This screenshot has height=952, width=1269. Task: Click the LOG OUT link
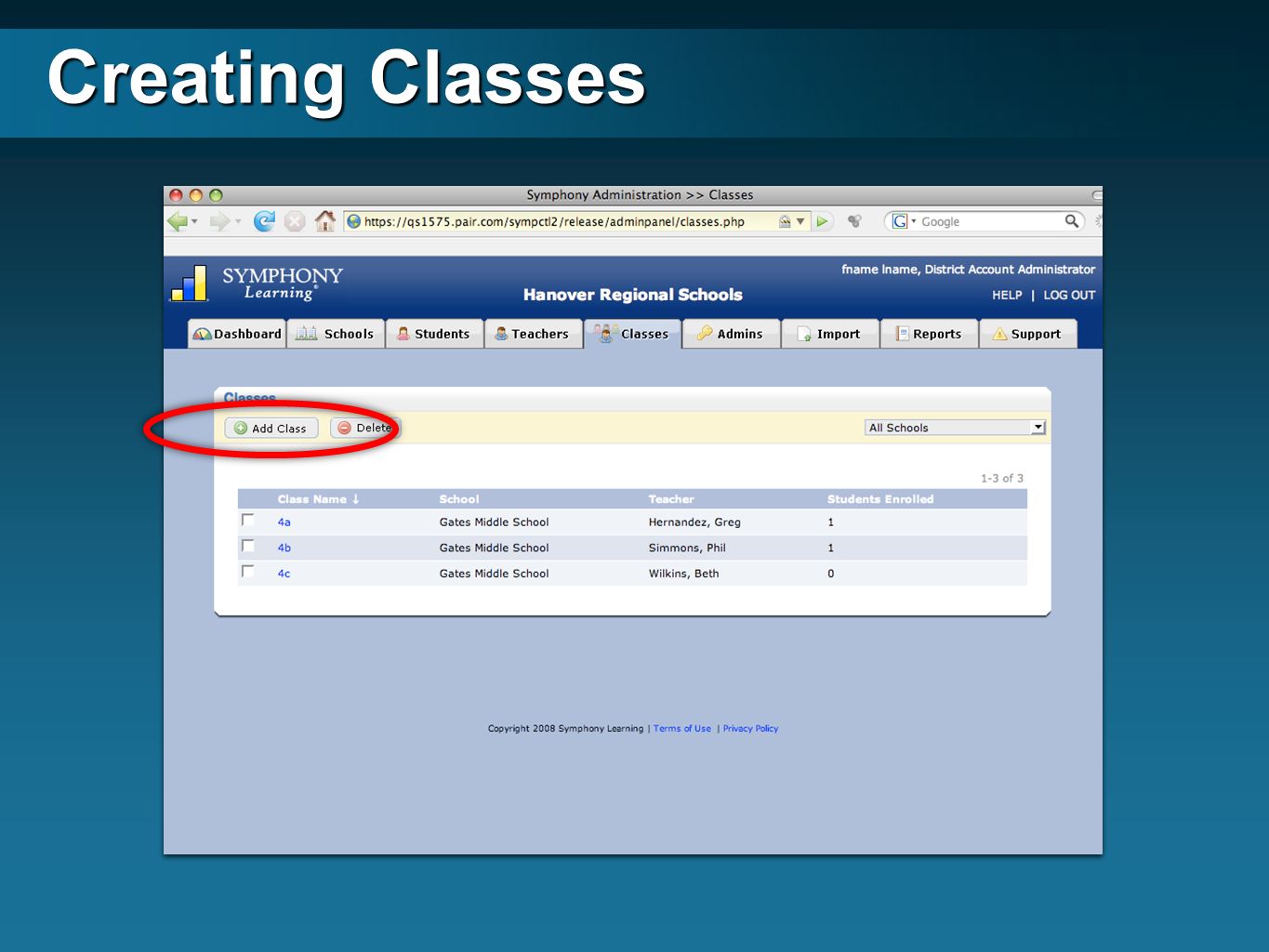coord(1069,295)
